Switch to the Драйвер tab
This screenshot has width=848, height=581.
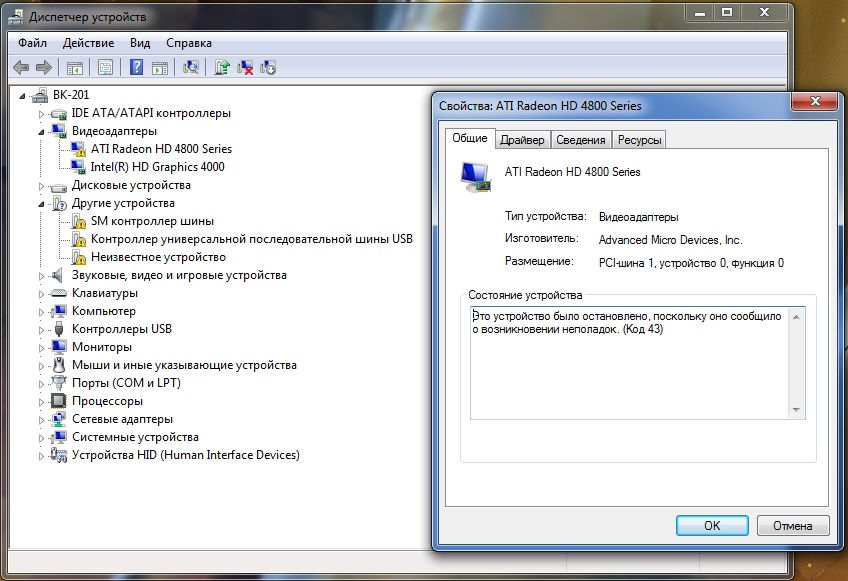click(522, 140)
